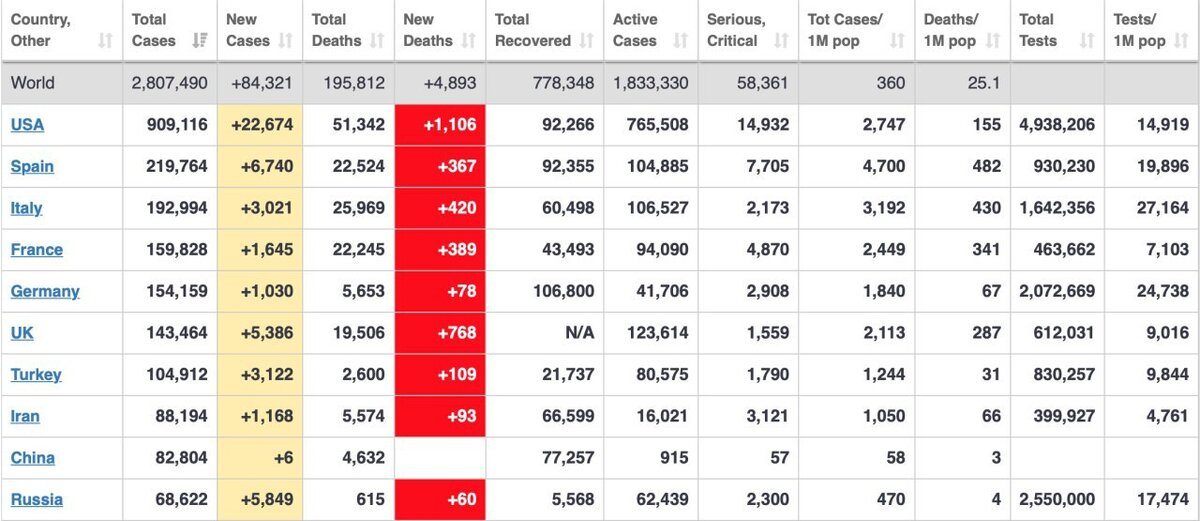Go to the Germany country link

[45, 291]
